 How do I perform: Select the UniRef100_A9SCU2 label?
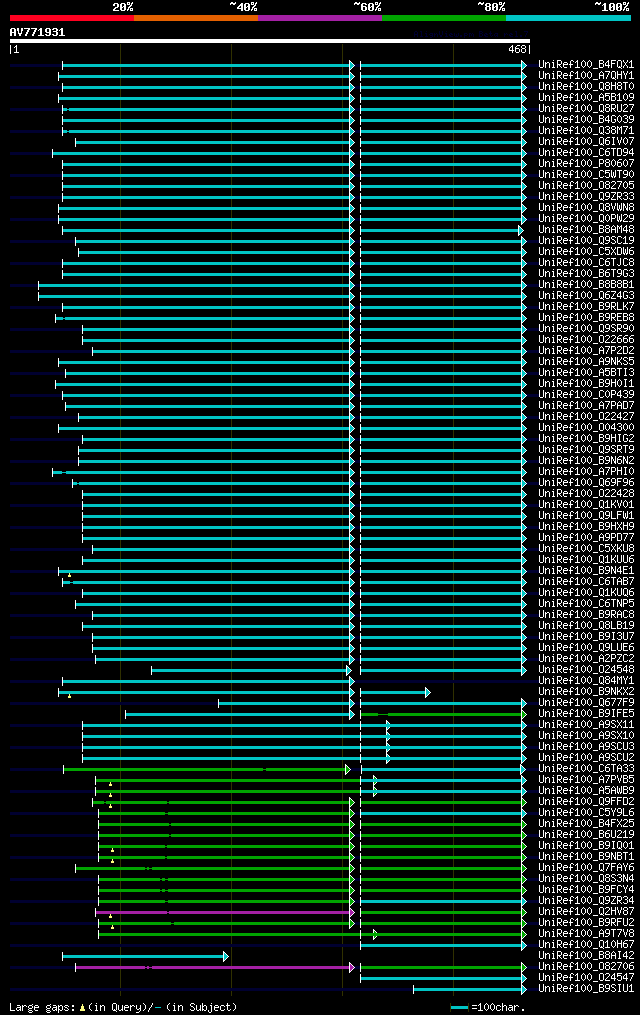click(586, 758)
